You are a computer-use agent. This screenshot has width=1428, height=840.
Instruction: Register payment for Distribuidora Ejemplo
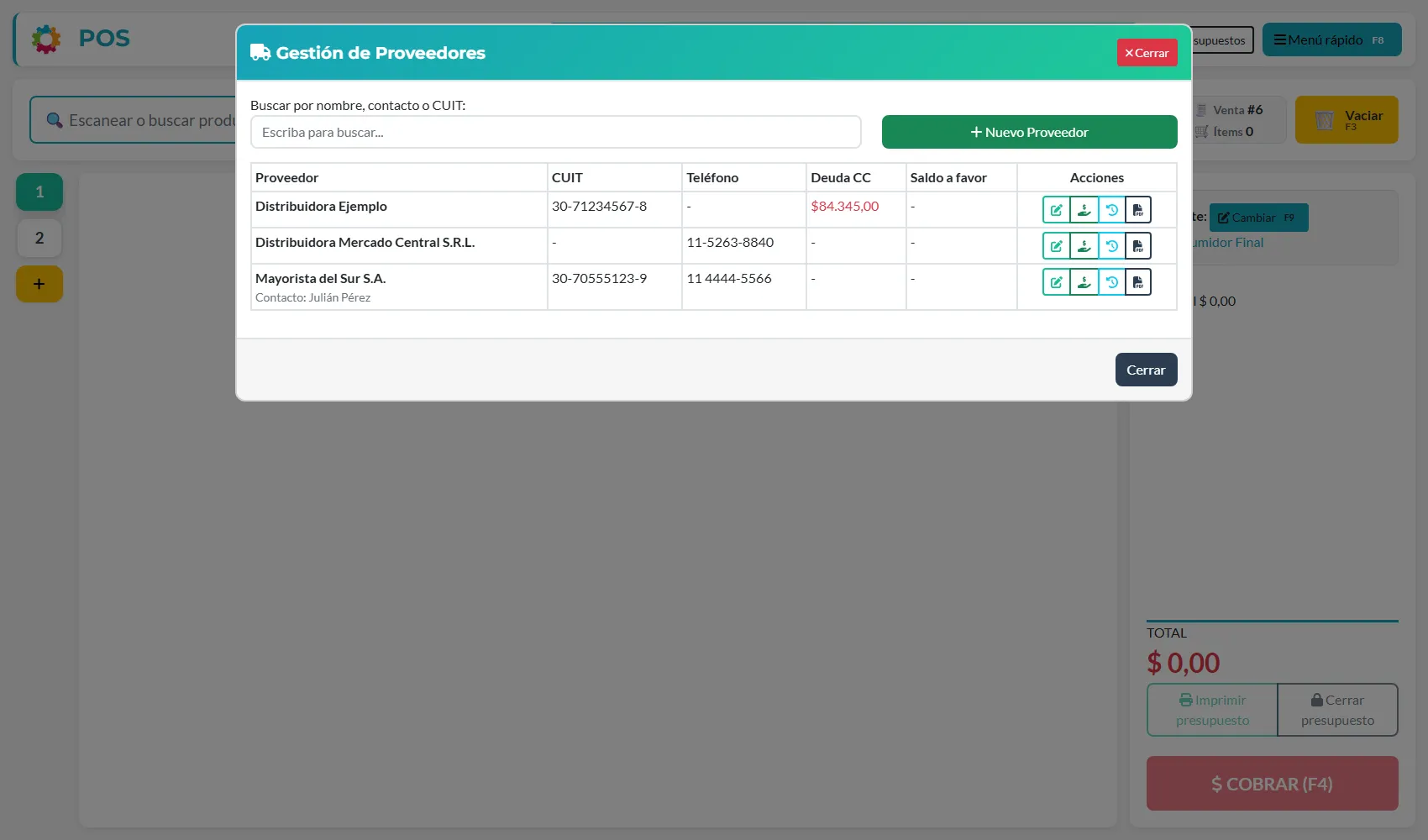tap(1084, 210)
